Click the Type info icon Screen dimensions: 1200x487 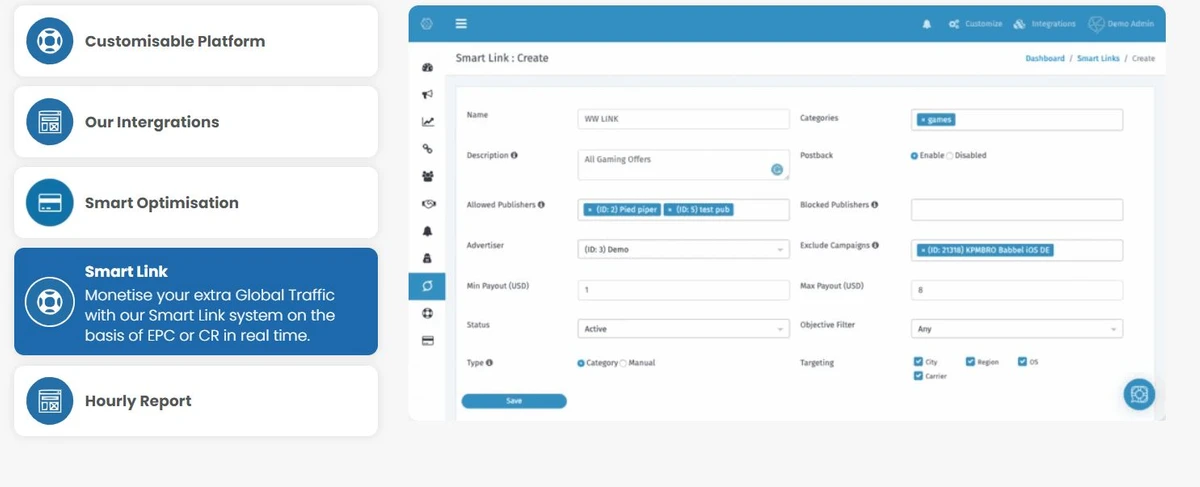pyautogui.click(x=489, y=363)
